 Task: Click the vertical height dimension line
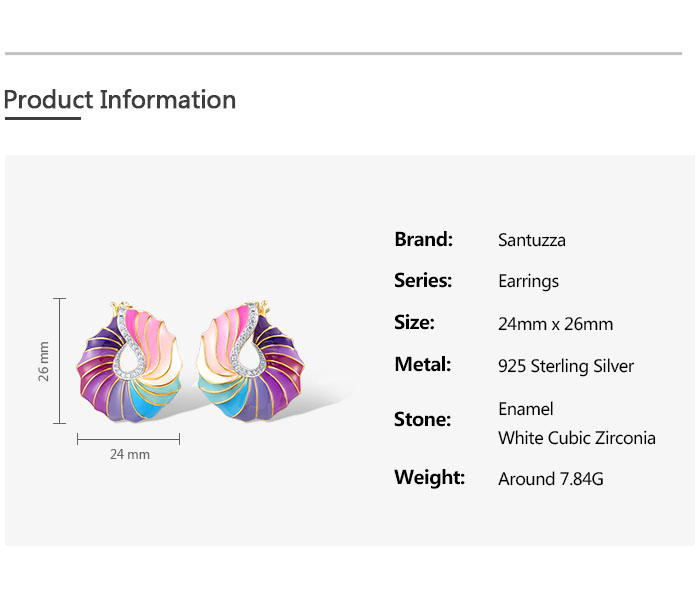point(60,361)
